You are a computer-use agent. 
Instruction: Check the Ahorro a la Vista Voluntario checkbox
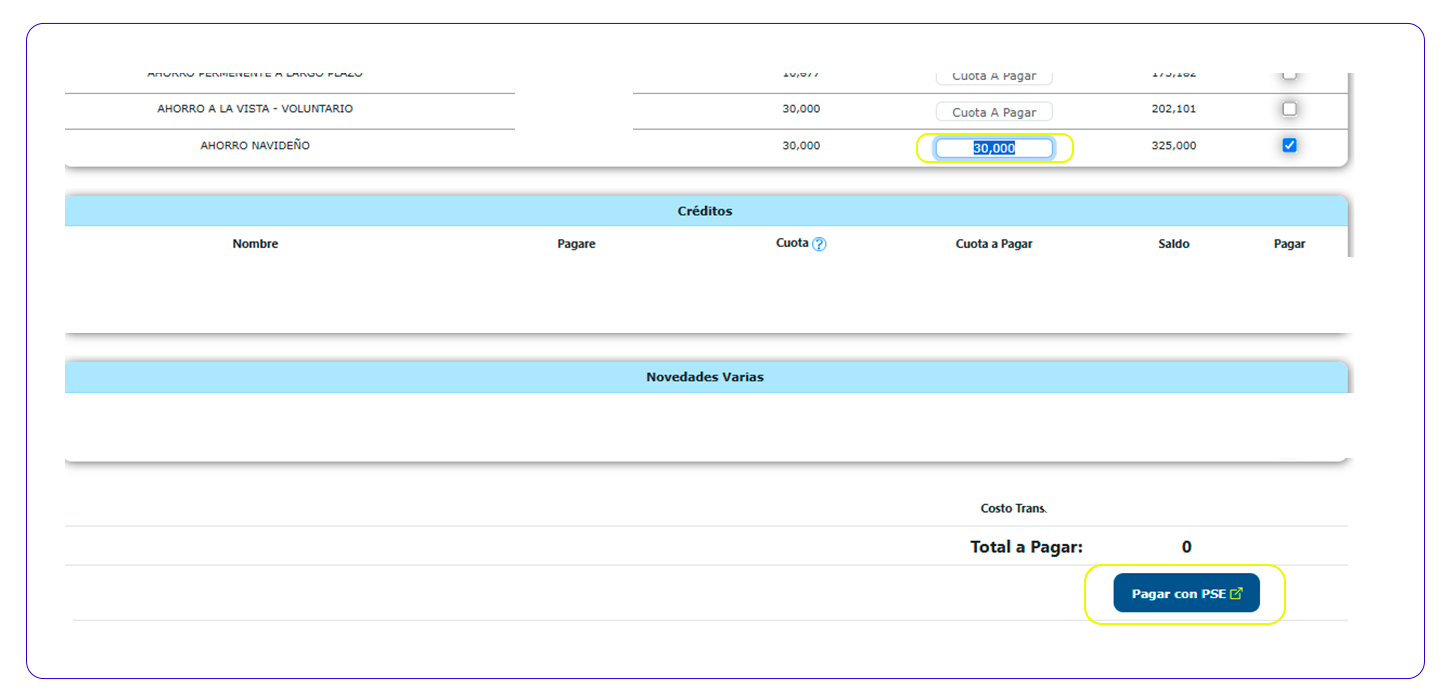click(x=1289, y=109)
